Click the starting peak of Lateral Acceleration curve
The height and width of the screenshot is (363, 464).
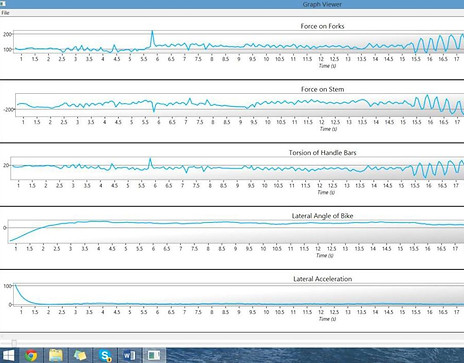15,285
